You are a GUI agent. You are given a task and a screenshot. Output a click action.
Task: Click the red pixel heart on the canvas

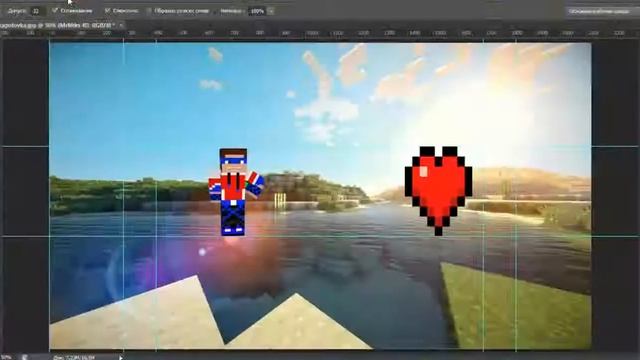pos(438,191)
